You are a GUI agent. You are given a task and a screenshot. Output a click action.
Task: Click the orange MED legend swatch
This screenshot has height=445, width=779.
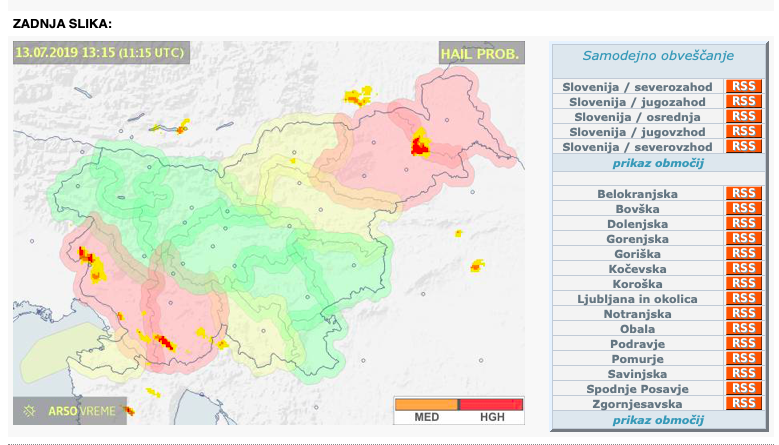coord(426,404)
